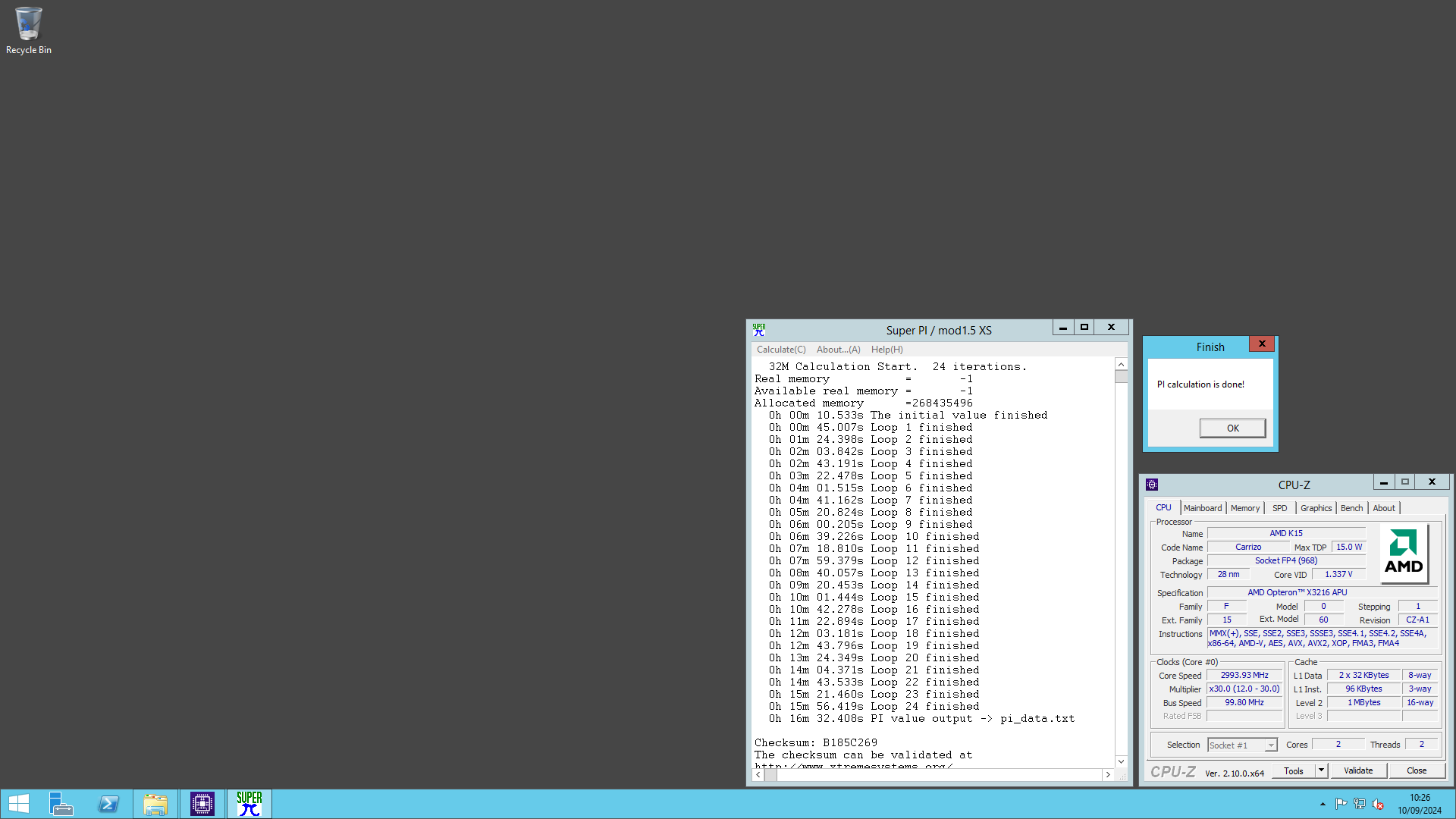This screenshot has height=819, width=1456.
Task: Open the Recycle Bin desktop icon
Action: [x=29, y=30]
